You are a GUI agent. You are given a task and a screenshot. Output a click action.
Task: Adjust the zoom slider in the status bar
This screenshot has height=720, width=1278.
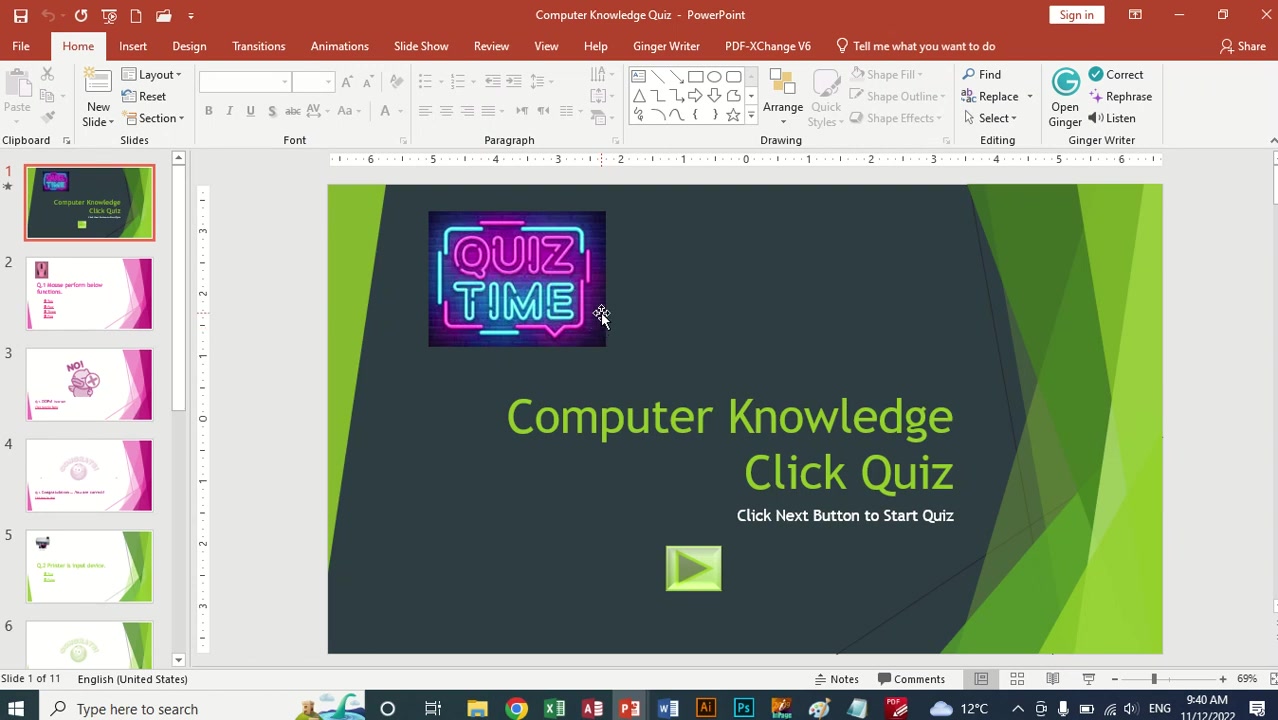click(x=1168, y=679)
